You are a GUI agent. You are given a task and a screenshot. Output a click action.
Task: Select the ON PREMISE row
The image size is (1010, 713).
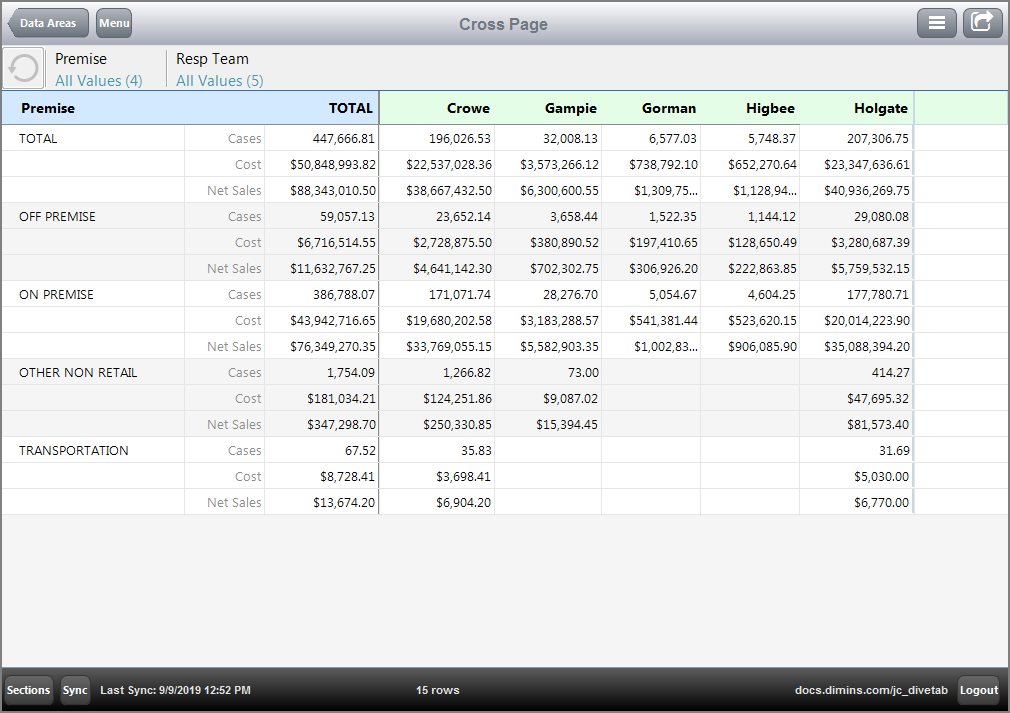[56, 294]
